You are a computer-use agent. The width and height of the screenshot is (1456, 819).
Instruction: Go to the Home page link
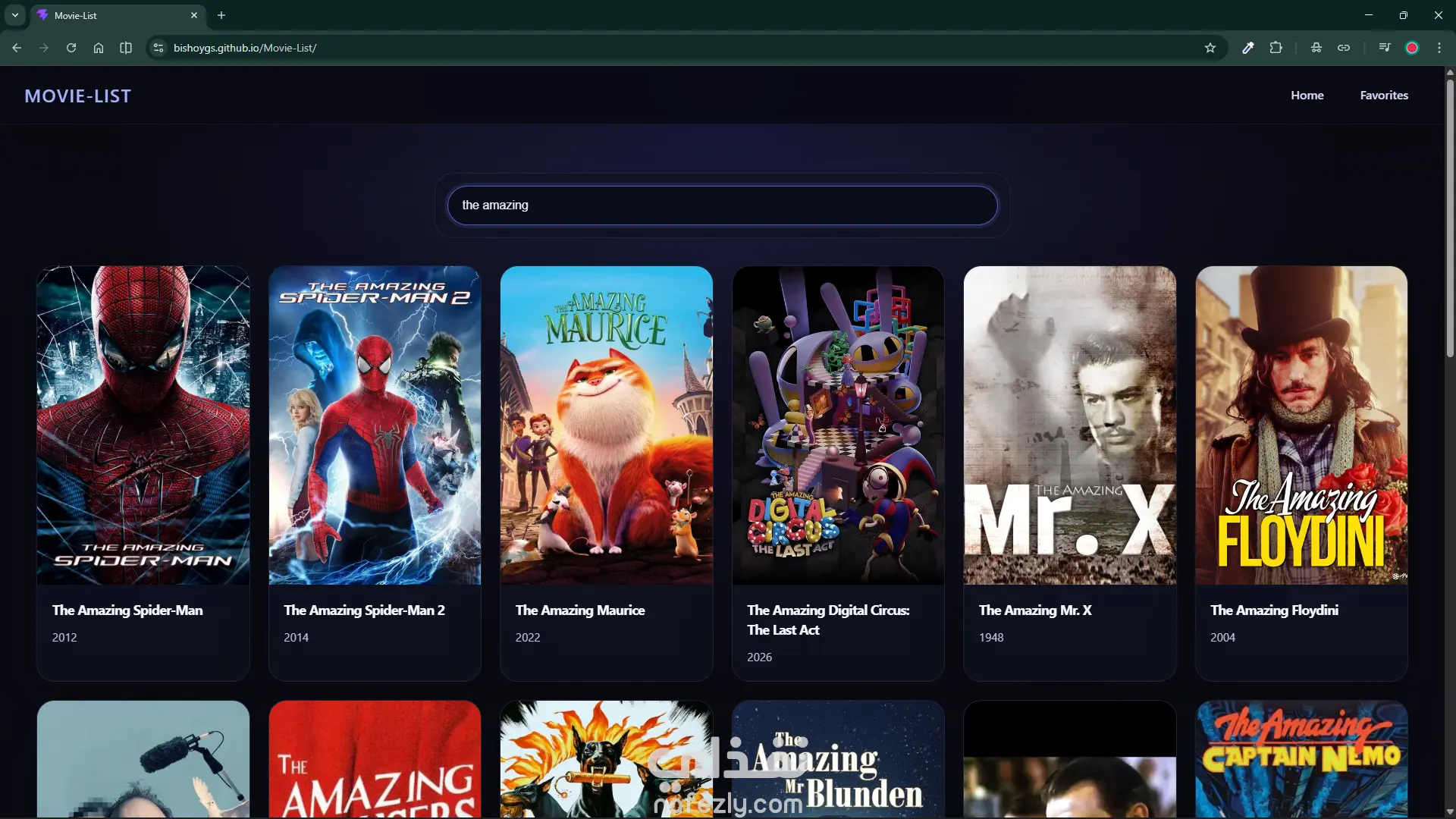[1307, 96]
